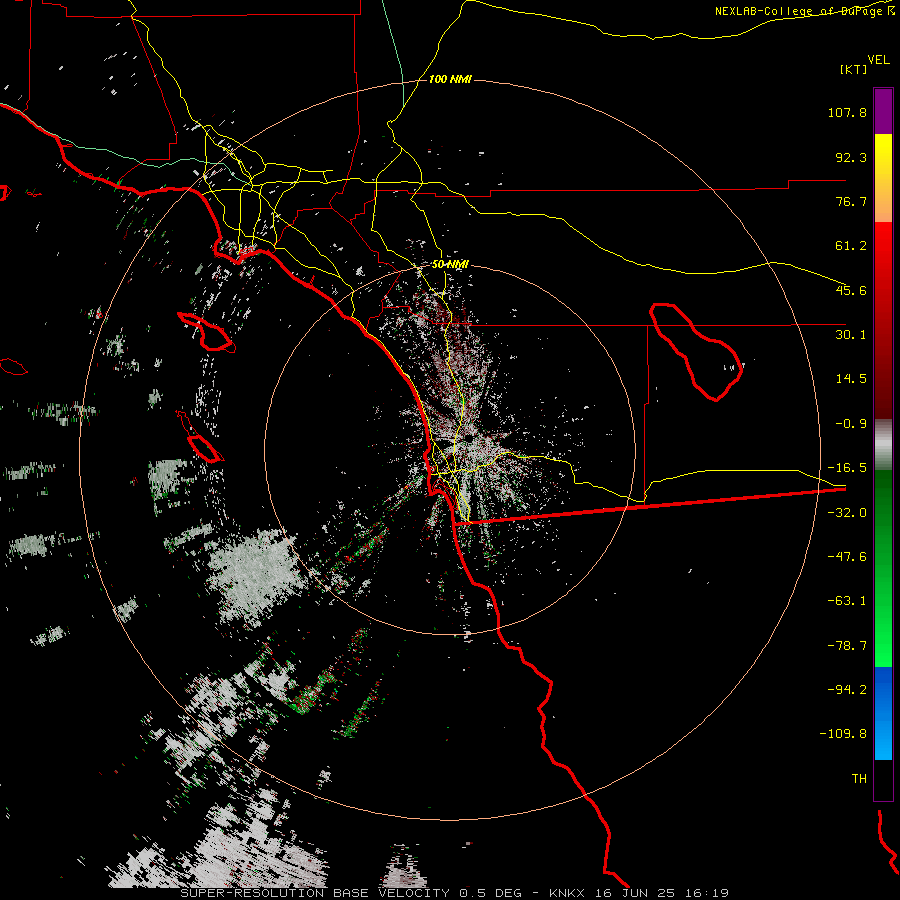Click the NEXLAB-College of DuPage credit text

(x=805, y=11)
